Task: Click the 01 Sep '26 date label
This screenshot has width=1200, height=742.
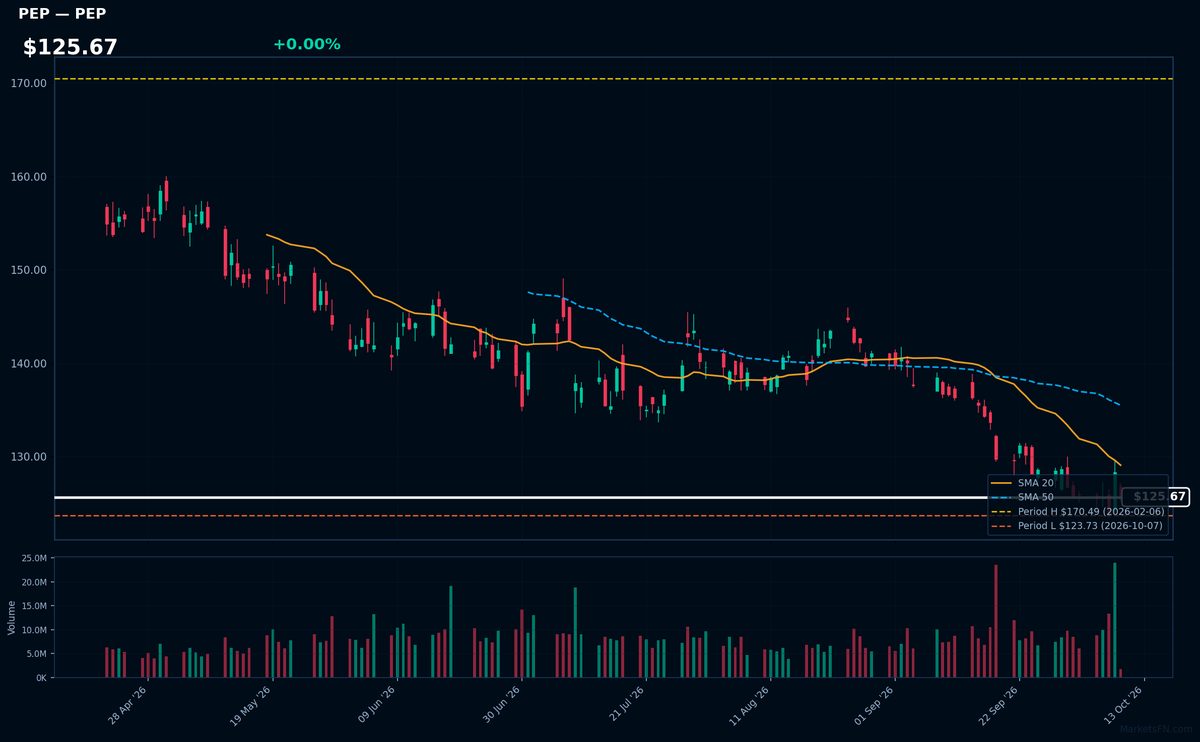Action: [874, 704]
